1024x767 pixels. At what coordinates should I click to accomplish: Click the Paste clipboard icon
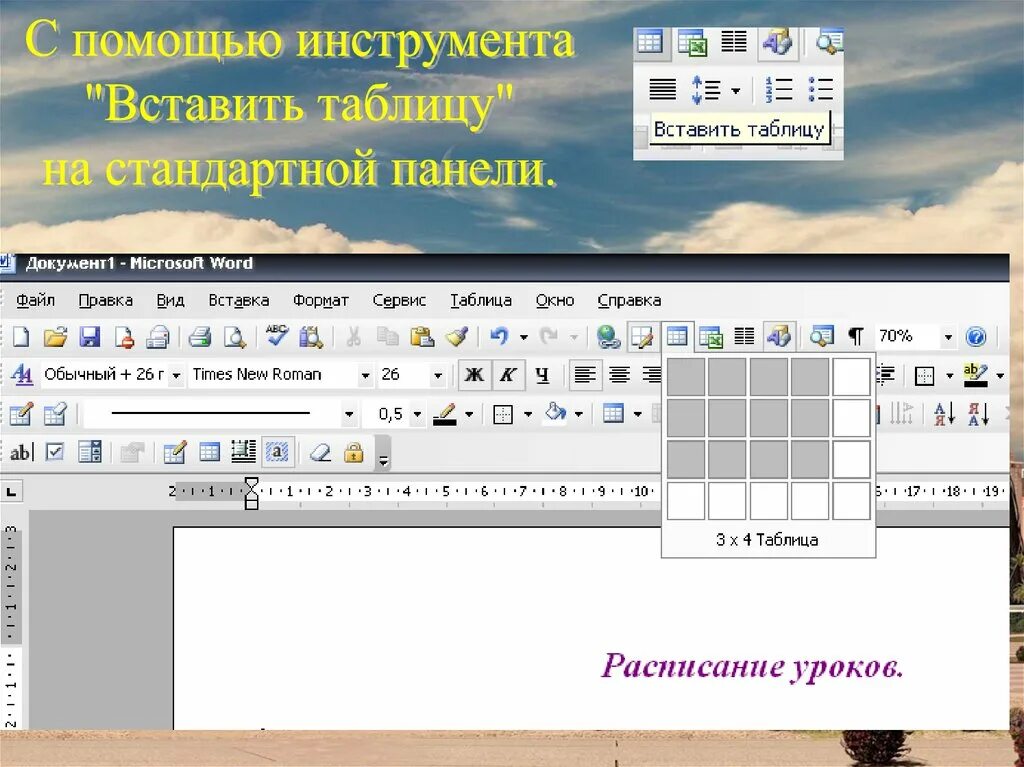click(422, 337)
